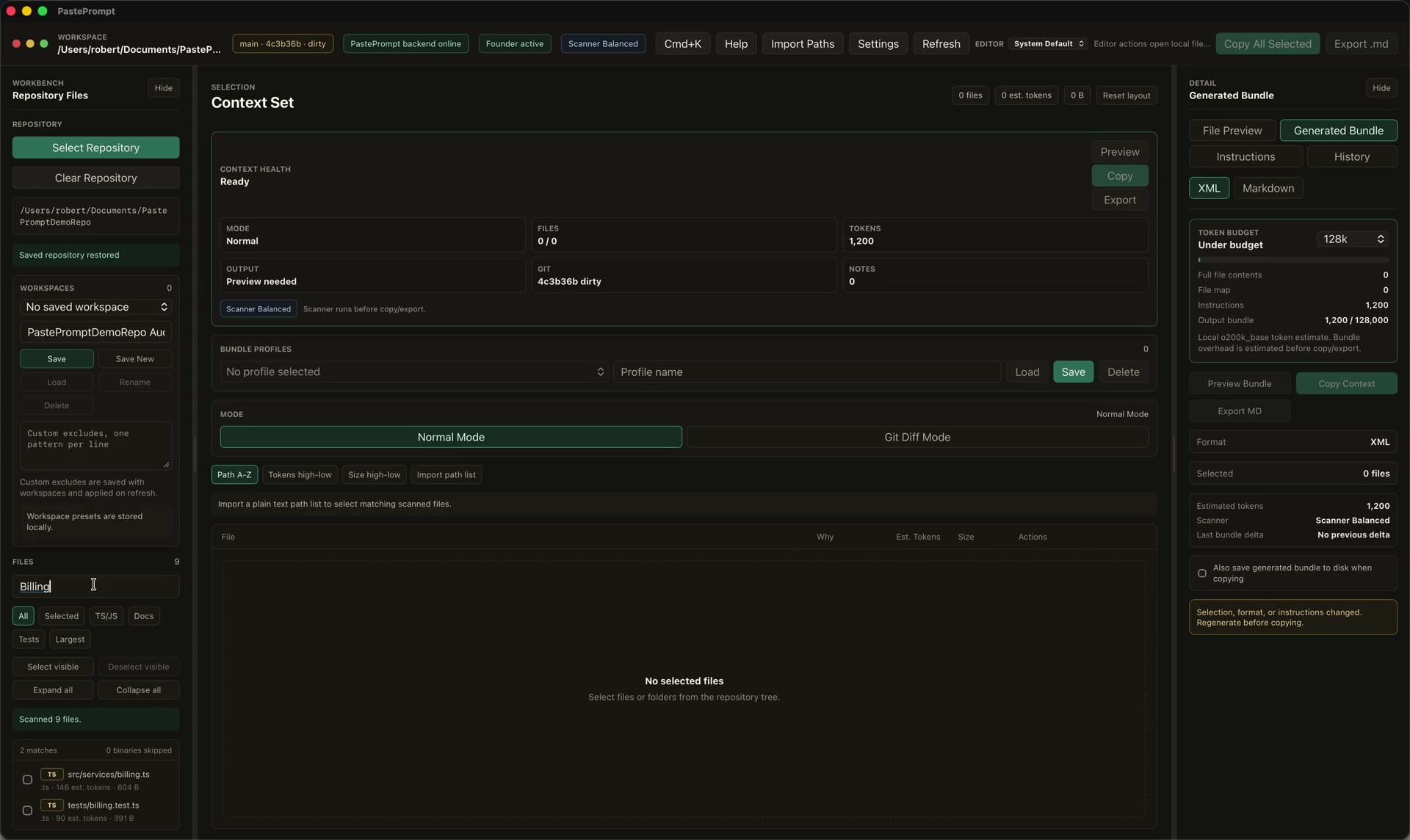The height and width of the screenshot is (840, 1410).
Task: Click Copy in Context Health card
Action: 1119,176
